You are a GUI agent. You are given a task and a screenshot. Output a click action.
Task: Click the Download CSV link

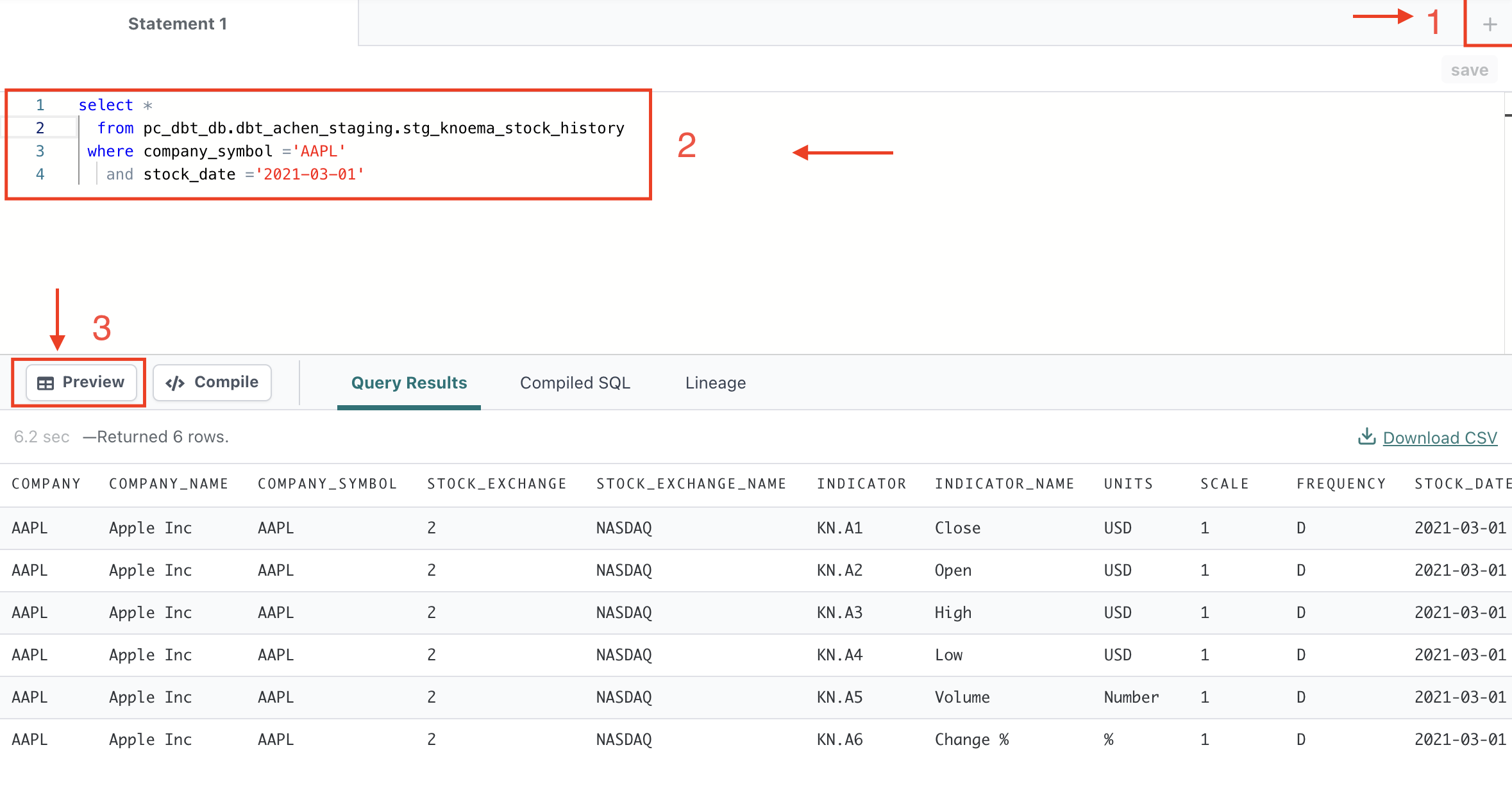click(x=1440, y=438)
